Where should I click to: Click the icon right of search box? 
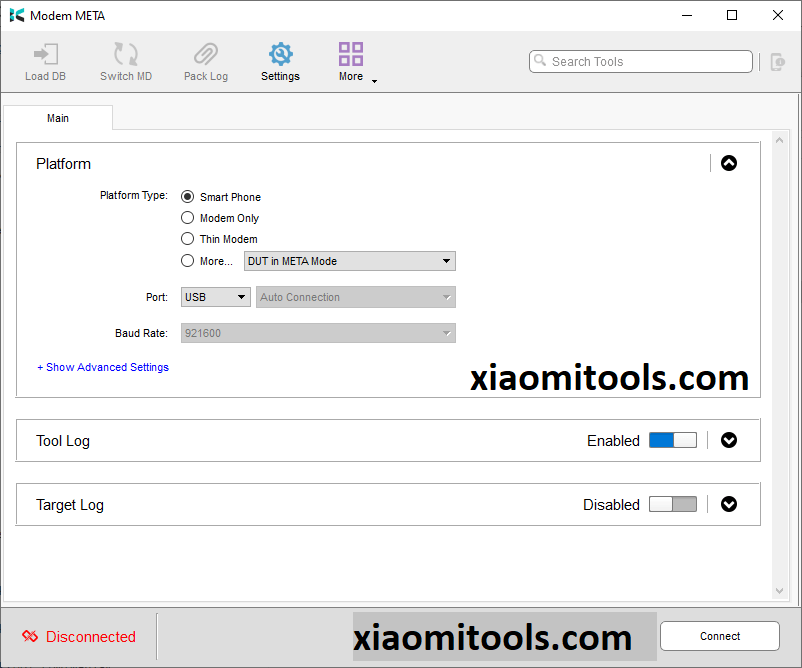(777, 62)
